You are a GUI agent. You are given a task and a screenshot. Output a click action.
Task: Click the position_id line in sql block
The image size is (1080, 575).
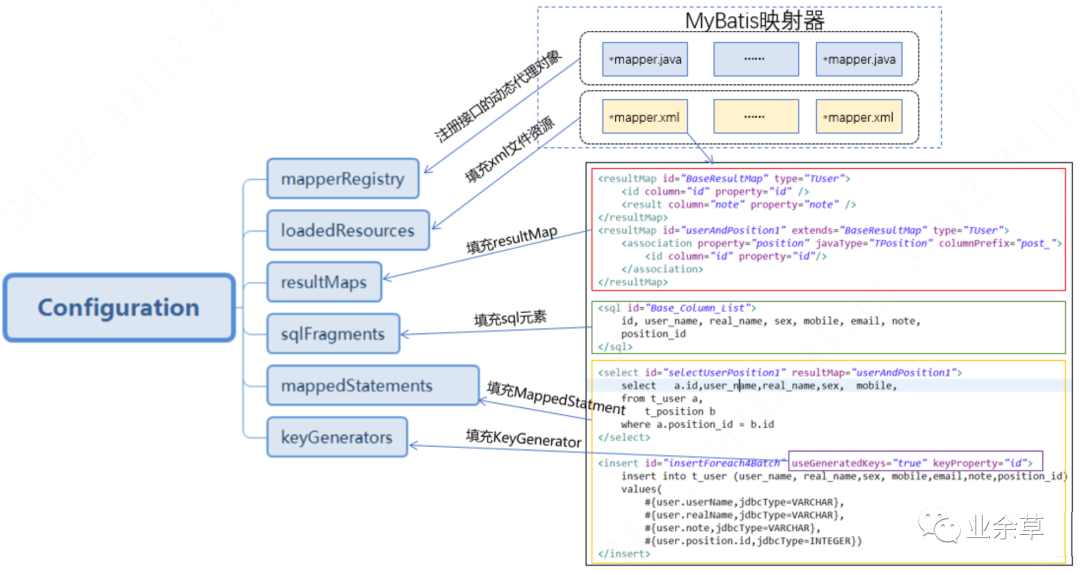click(654, 334)
